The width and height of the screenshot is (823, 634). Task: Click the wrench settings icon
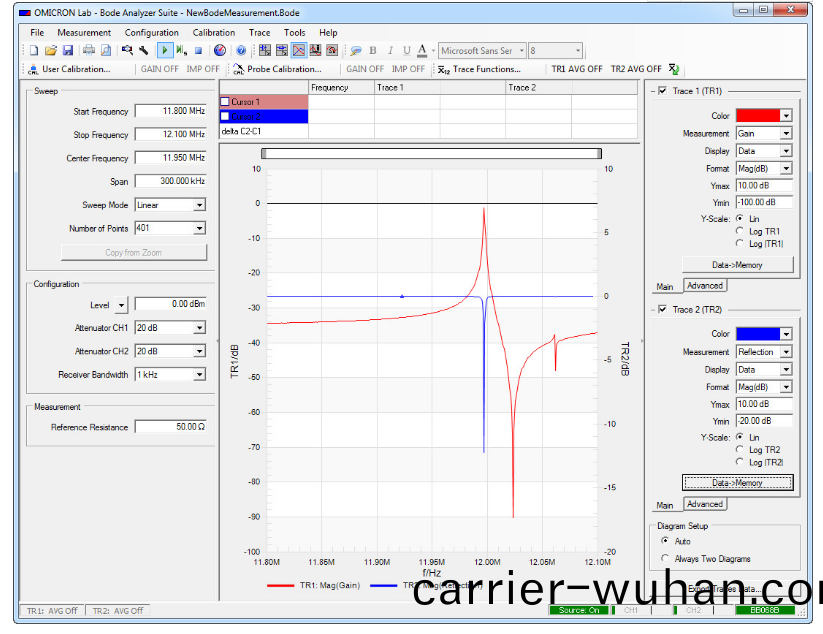point(143,50)
